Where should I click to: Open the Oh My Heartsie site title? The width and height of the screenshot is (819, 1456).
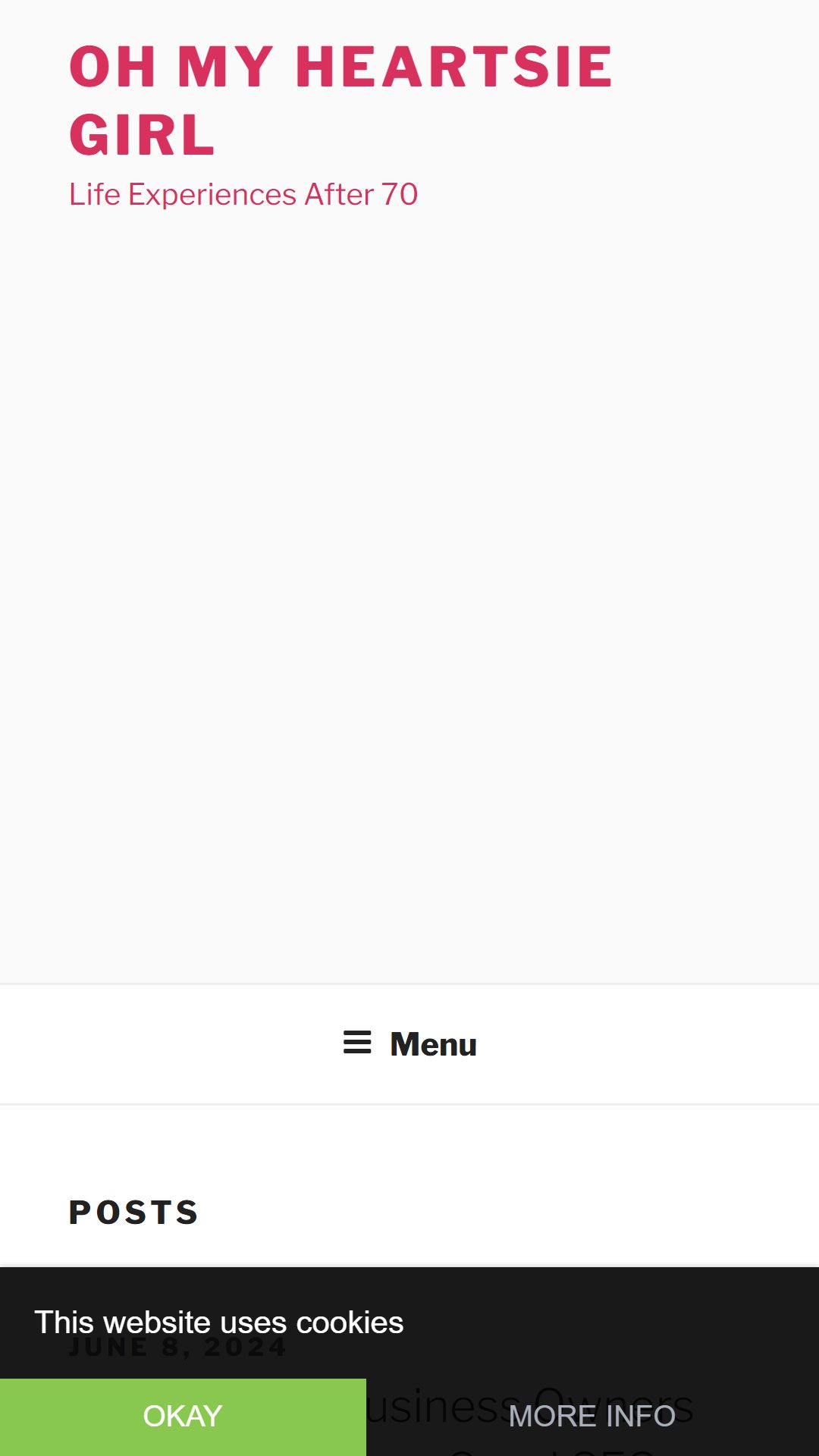tap(341, 100)
